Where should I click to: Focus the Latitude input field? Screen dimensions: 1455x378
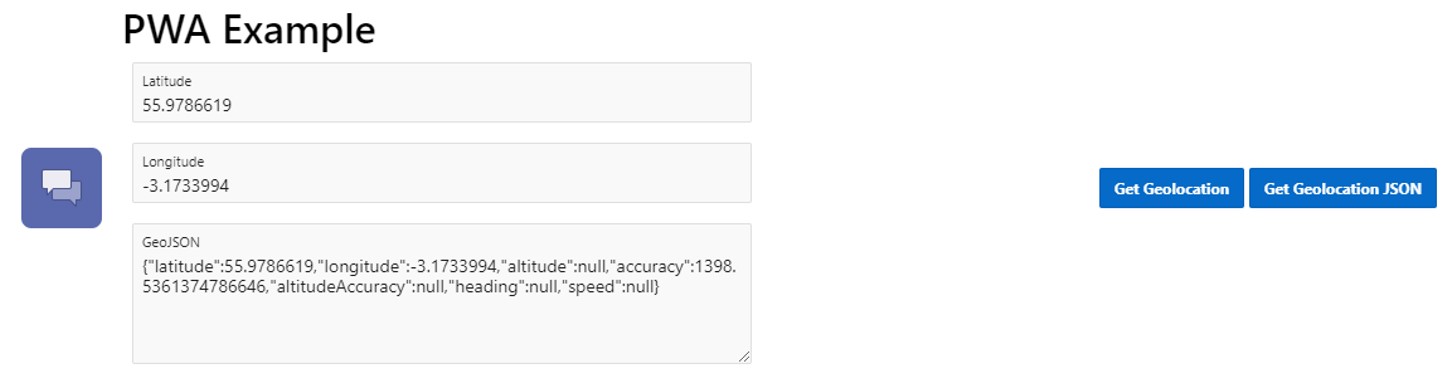(442, 93)
